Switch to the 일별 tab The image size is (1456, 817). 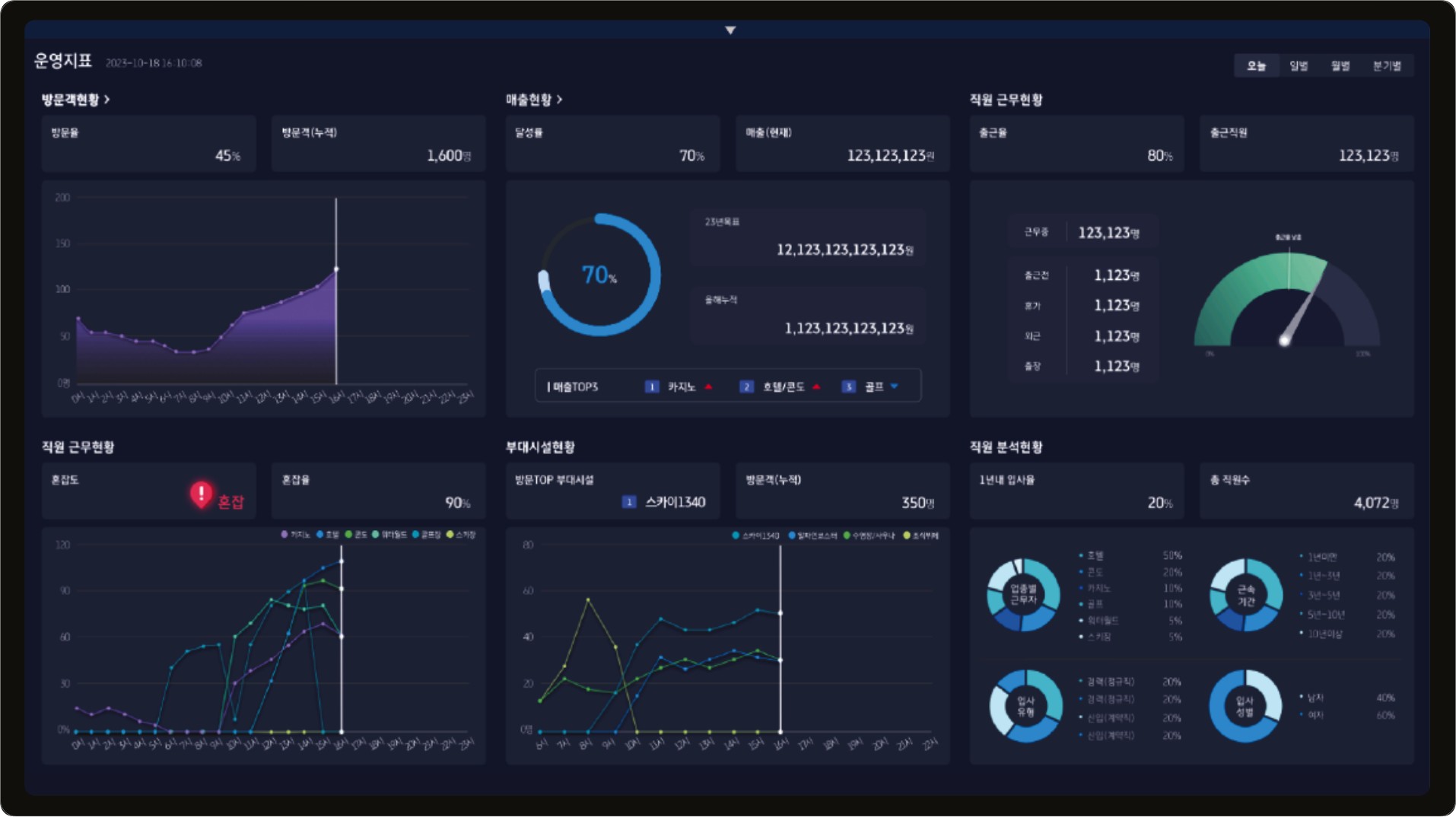1298,66
